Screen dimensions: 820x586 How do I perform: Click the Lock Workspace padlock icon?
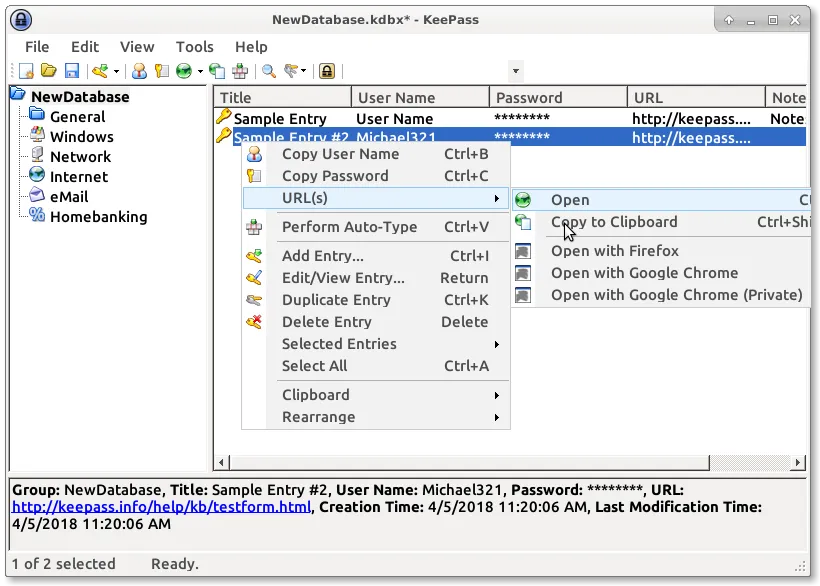pos(326,71)
